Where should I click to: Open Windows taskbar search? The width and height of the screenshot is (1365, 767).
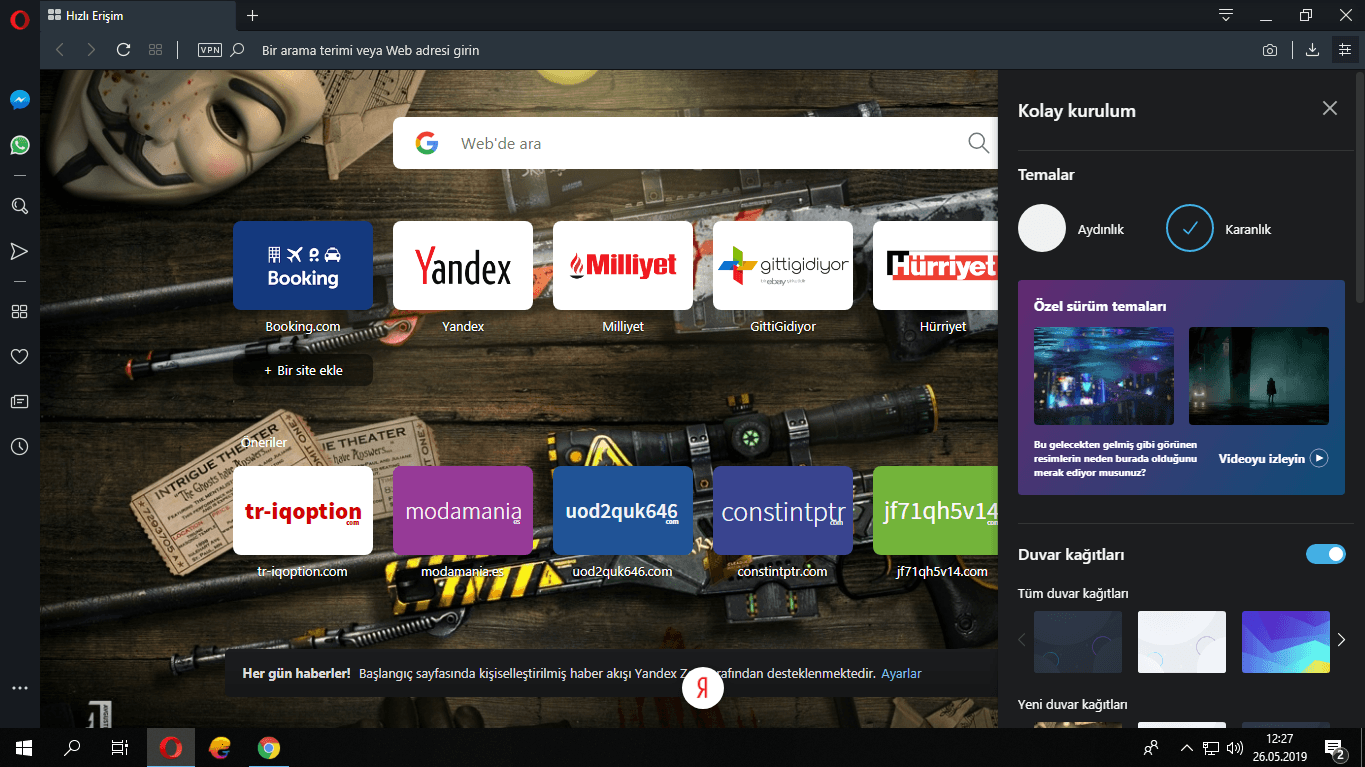click(x=72, y=747)
